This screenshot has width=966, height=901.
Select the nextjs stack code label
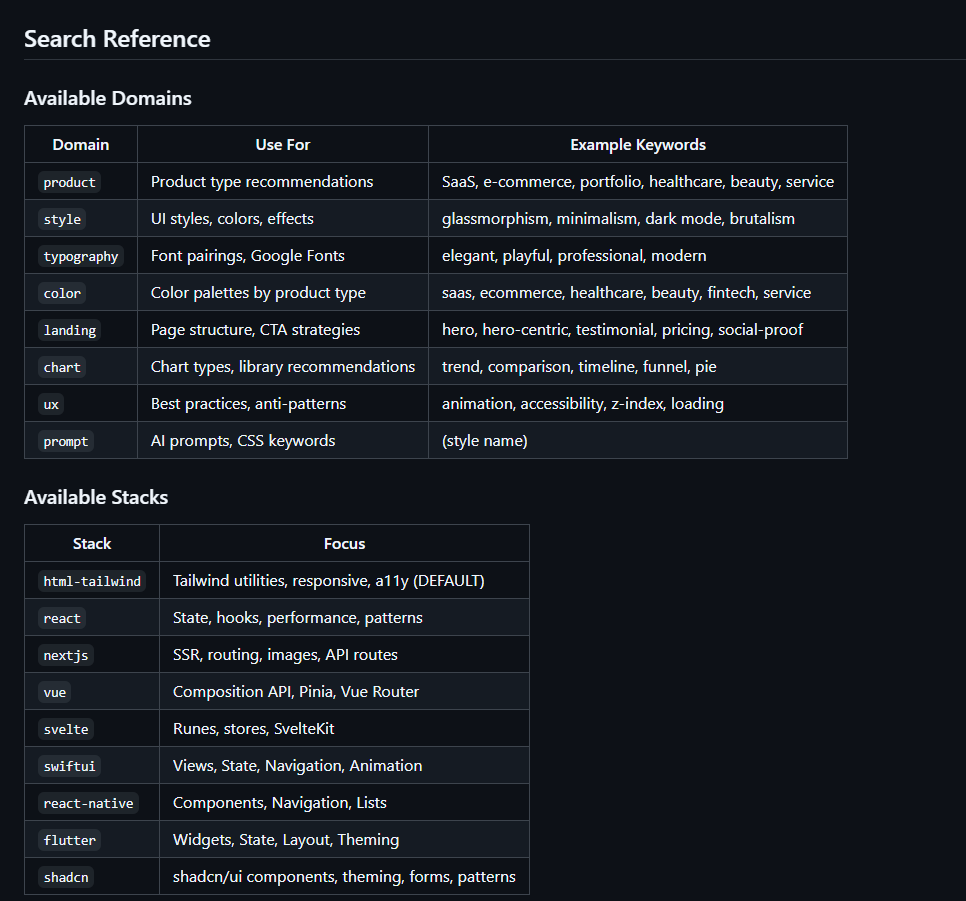66,655
